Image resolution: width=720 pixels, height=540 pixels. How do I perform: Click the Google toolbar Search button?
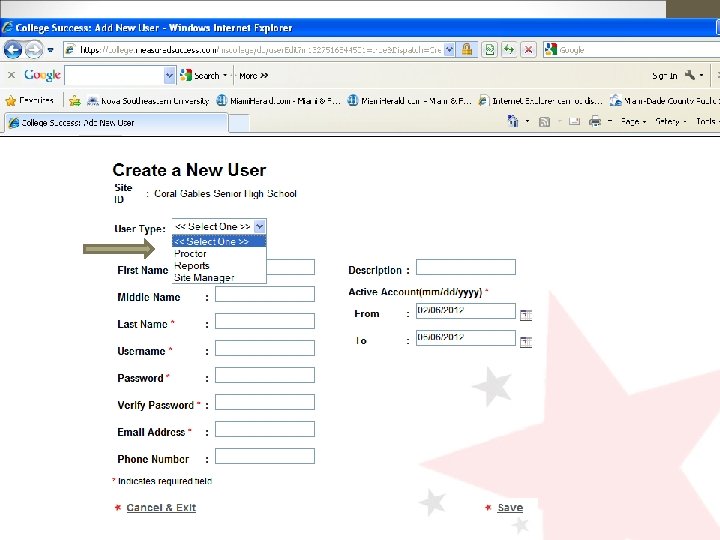[200, 75]
